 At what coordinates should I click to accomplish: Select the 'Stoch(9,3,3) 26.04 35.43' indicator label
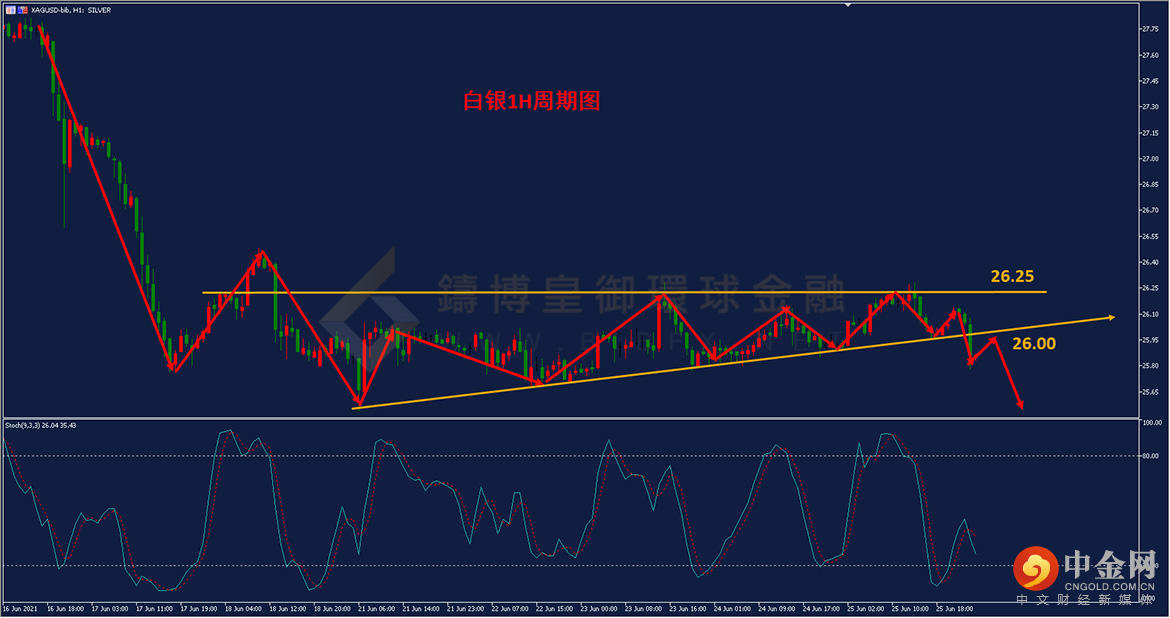(x=40, y=425)
